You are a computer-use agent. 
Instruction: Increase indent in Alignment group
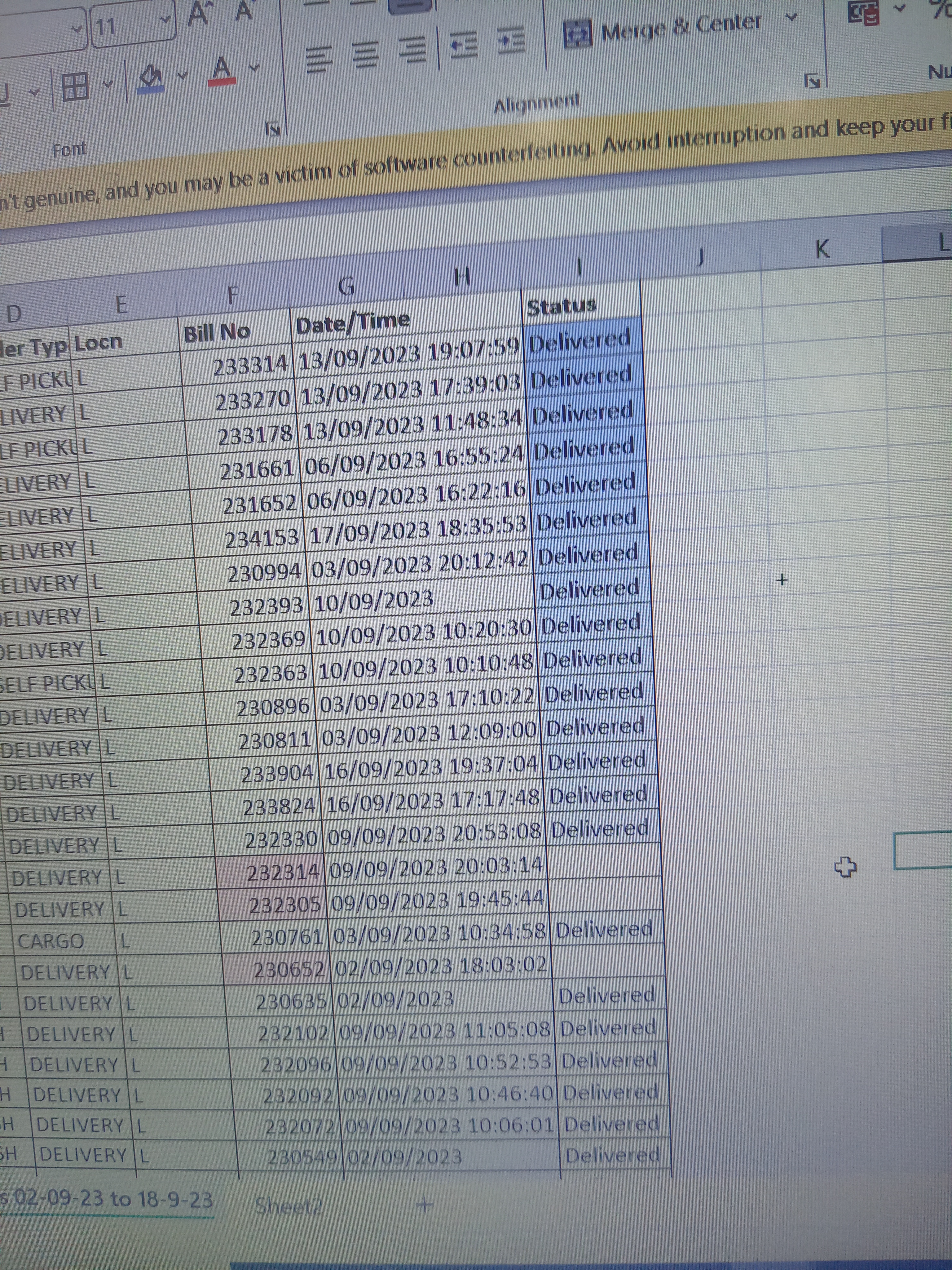pyautogui.click(x=511, y=40)
